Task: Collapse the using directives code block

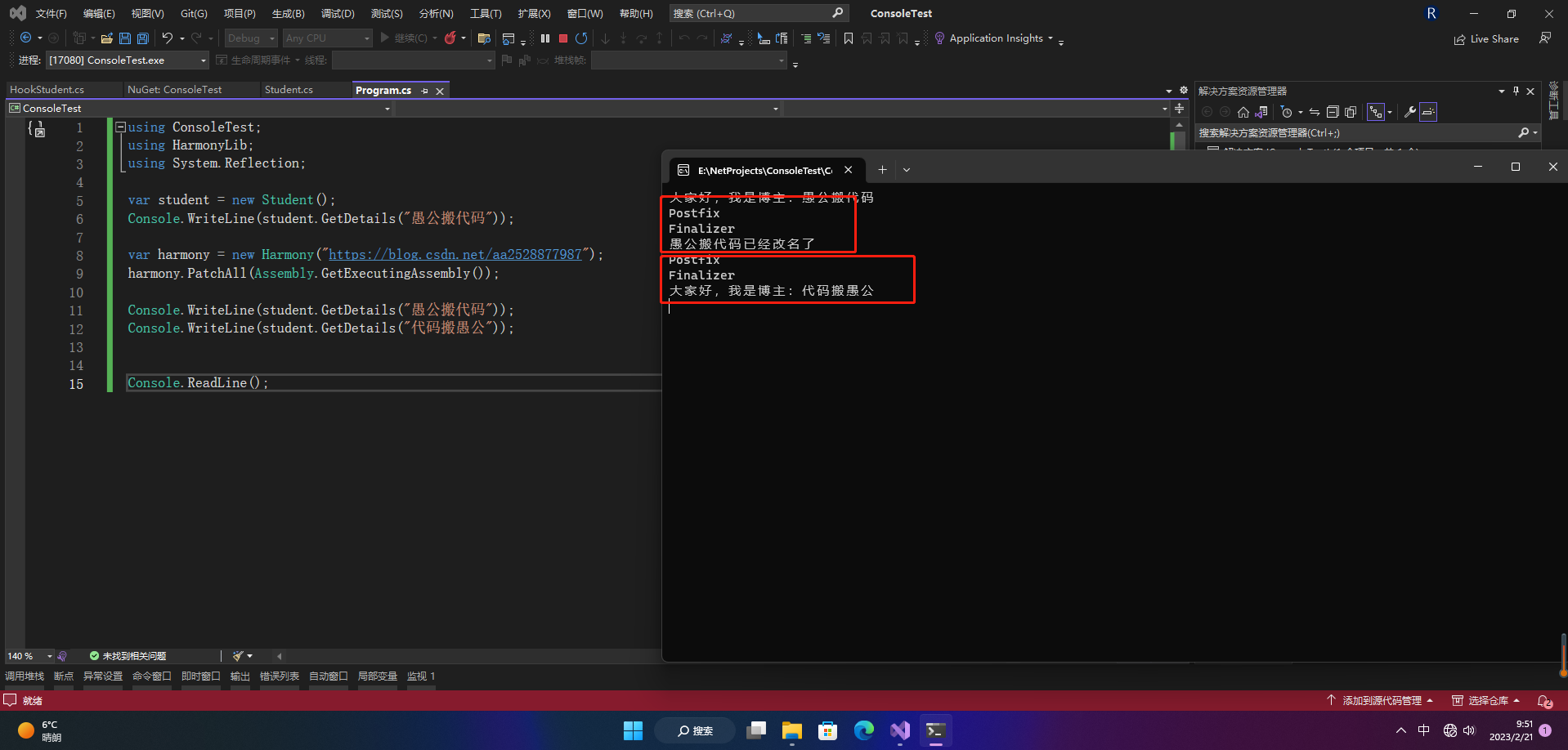Action: (x=120, y=127)
